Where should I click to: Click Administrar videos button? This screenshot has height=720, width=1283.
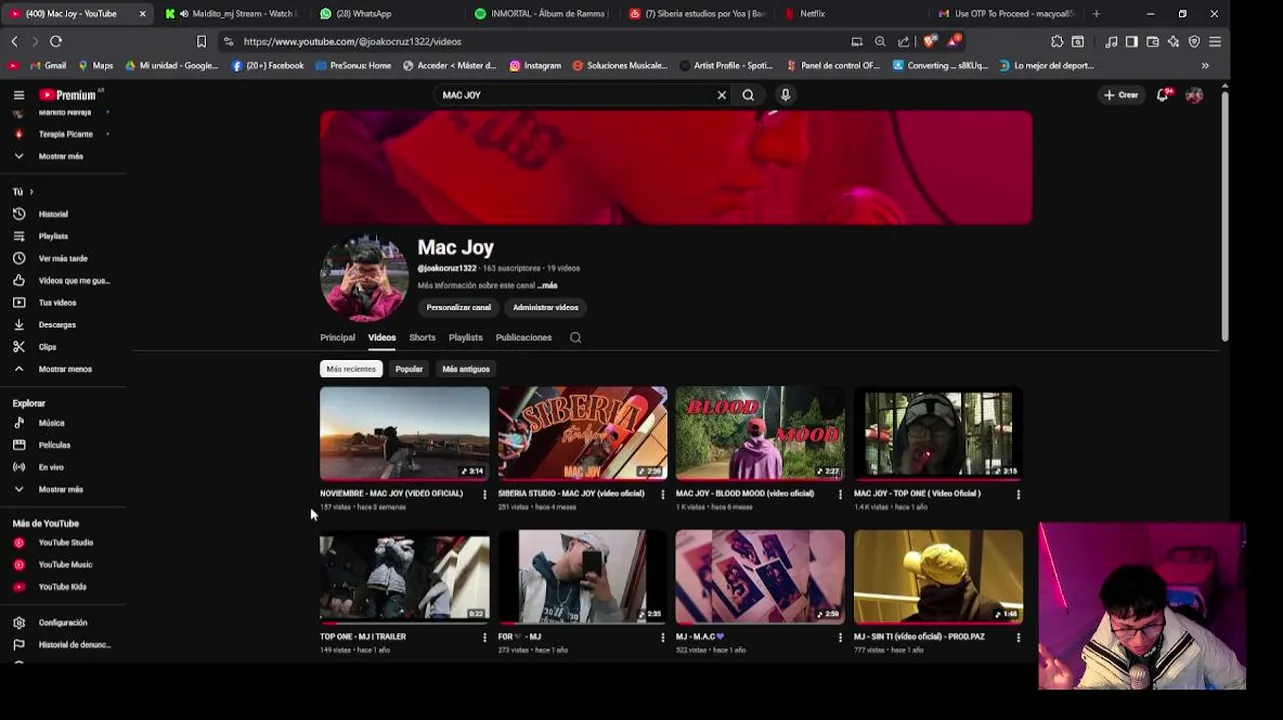[546, 307]
